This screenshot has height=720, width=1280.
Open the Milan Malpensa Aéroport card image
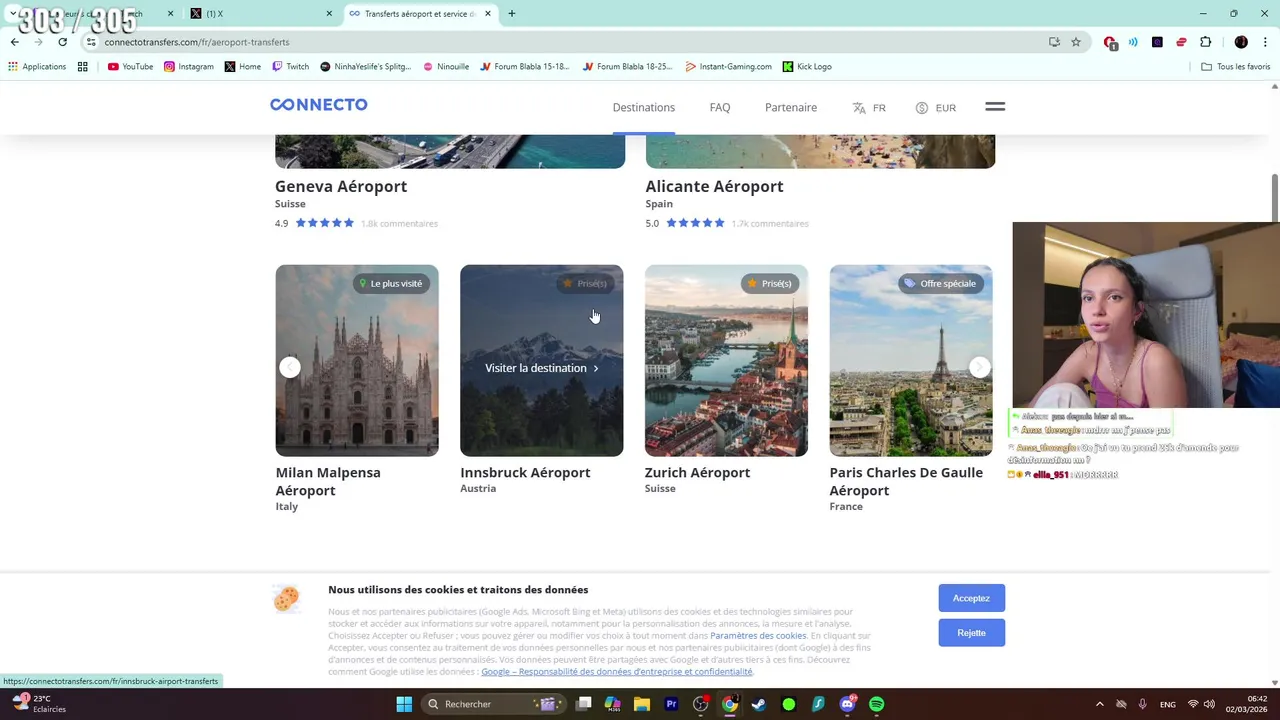tap(357, 360)
